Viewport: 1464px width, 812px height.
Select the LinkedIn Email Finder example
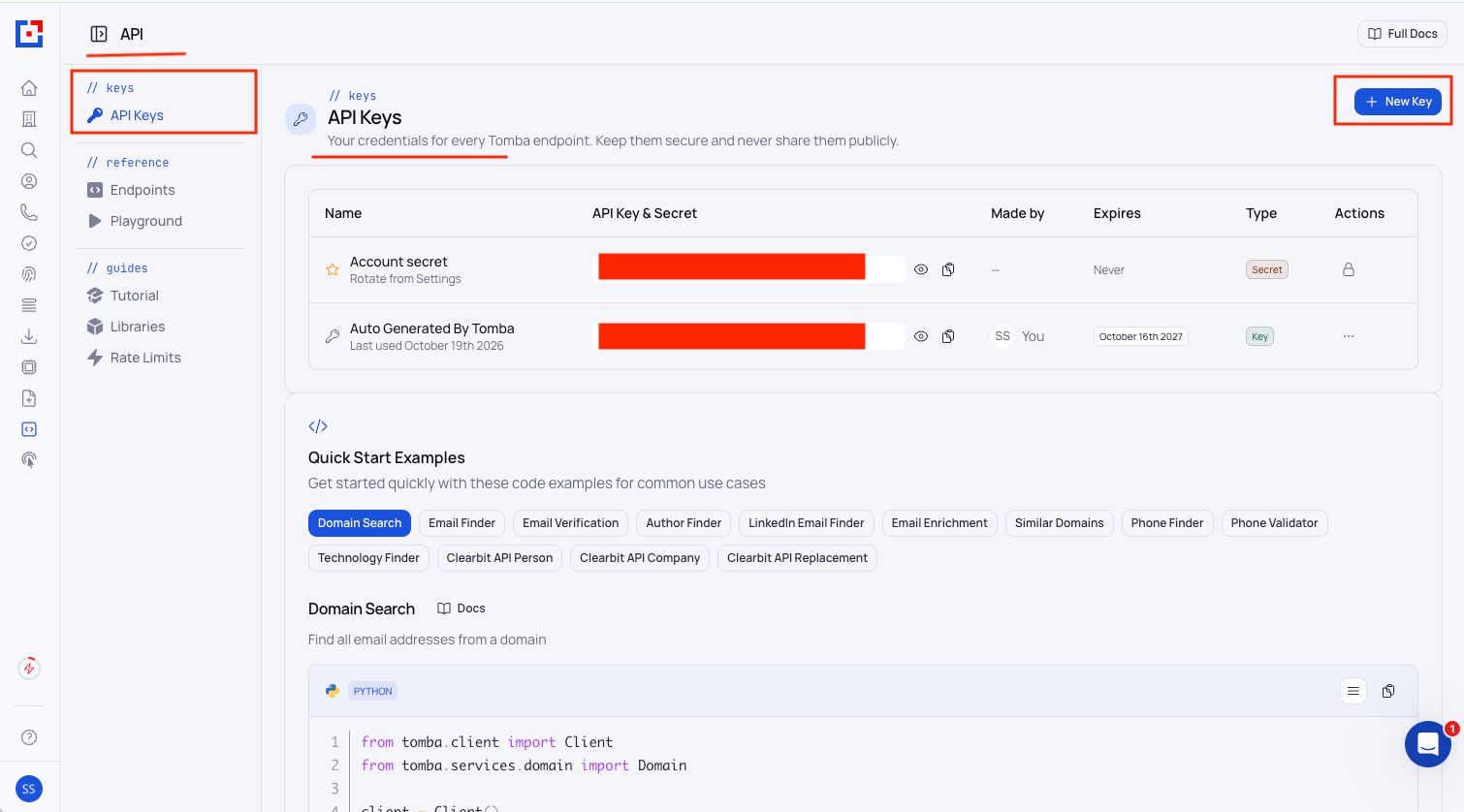click(806, 523)
